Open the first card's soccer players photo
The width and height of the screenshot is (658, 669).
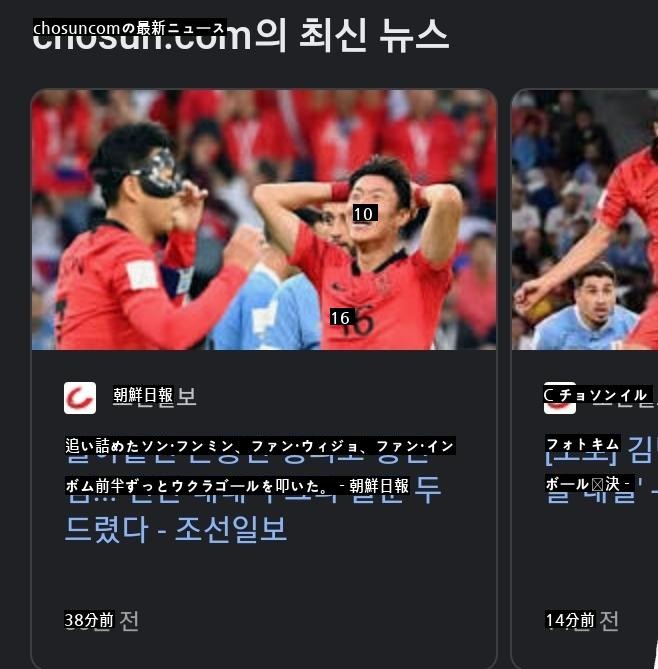click(x=264, y=220)
